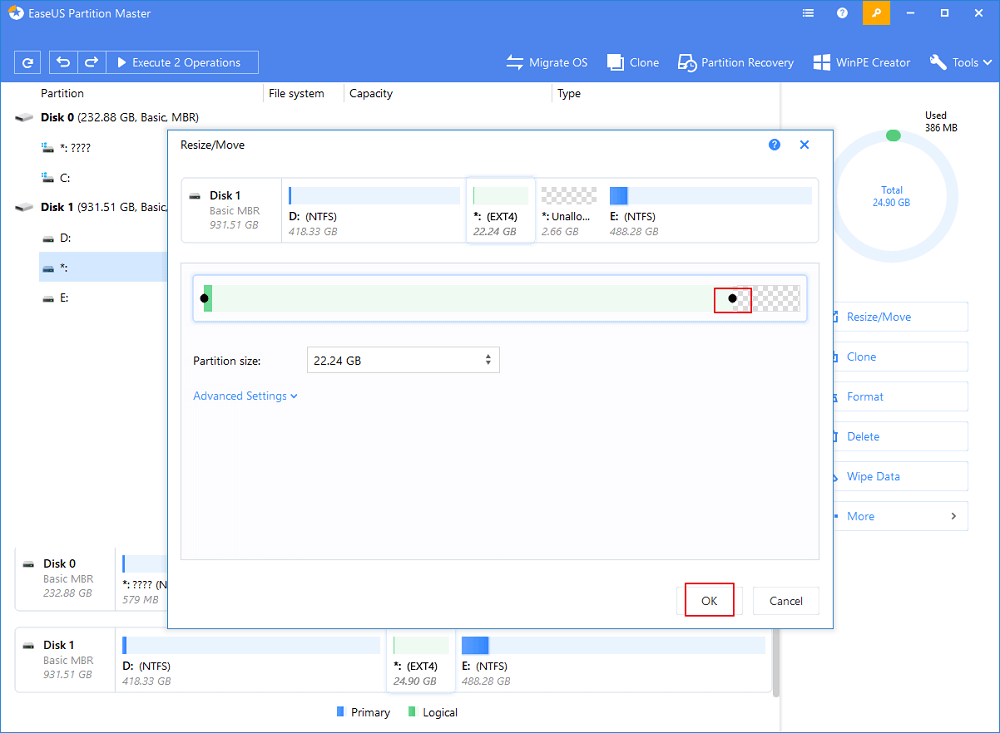Open the Migrate OS tool
1000x733 pixels.
(547, 62)
